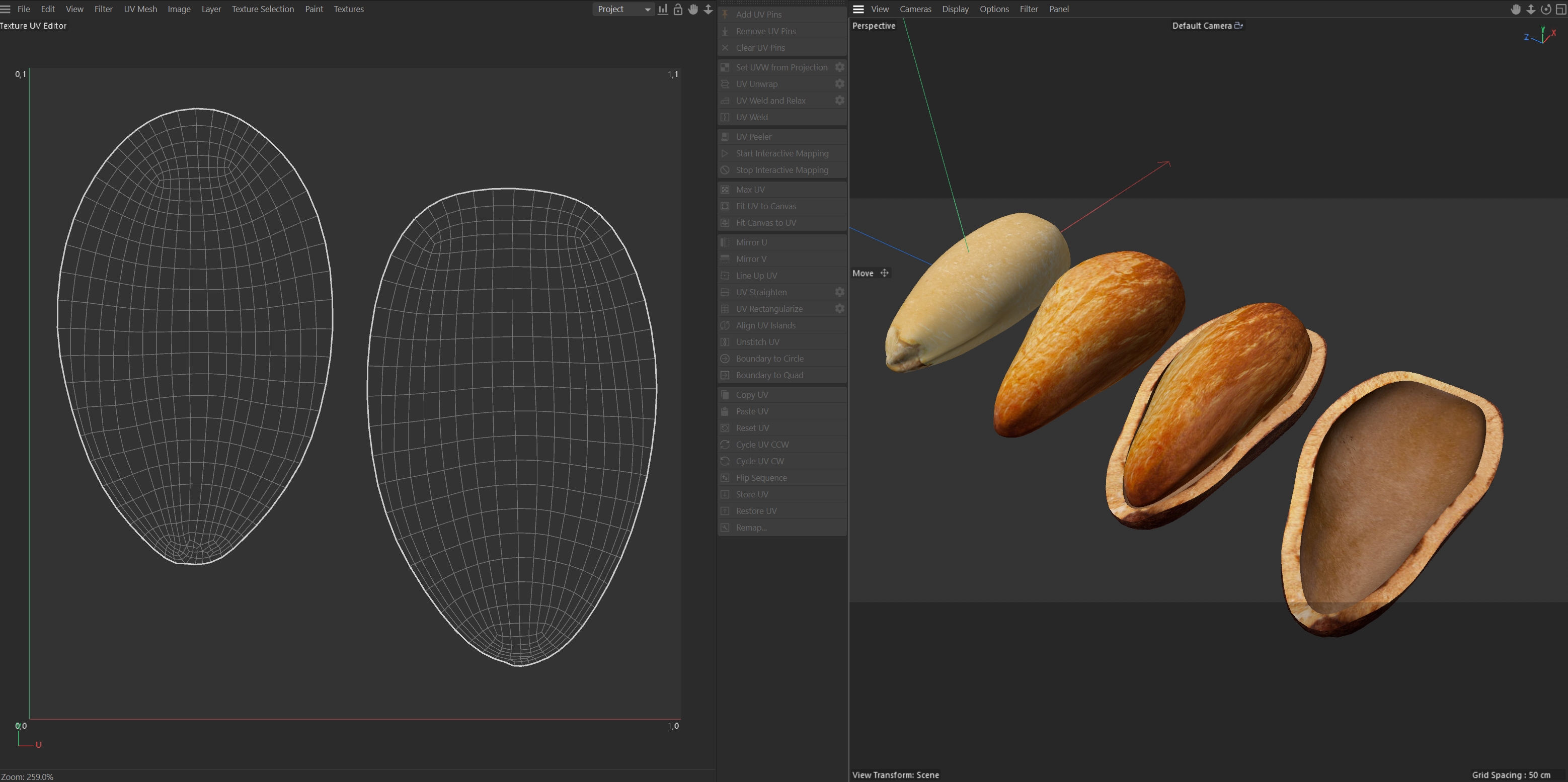Click the viewport pan hand icon
Image resolution: width=1568 pixels, height=782 pixels.
click(1516, 9)
